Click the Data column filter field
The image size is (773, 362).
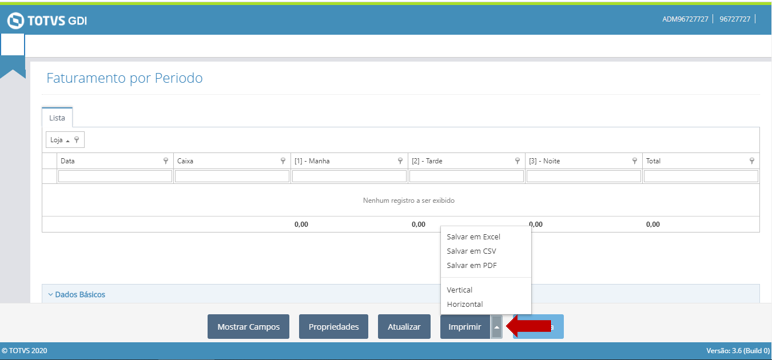[x=115, y=176]
